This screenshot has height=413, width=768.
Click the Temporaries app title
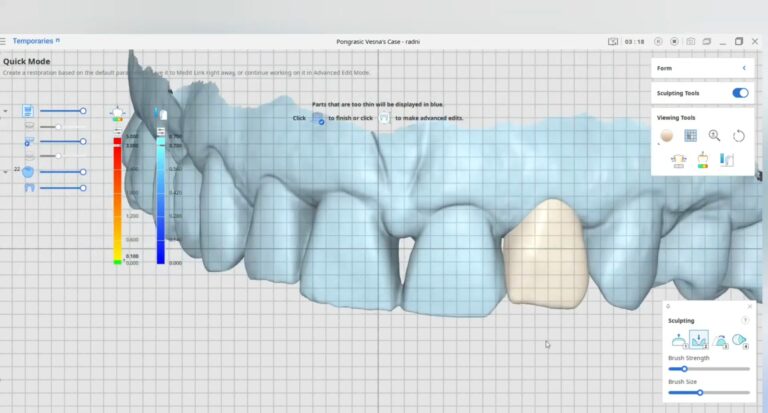click(x=33, y=41)
